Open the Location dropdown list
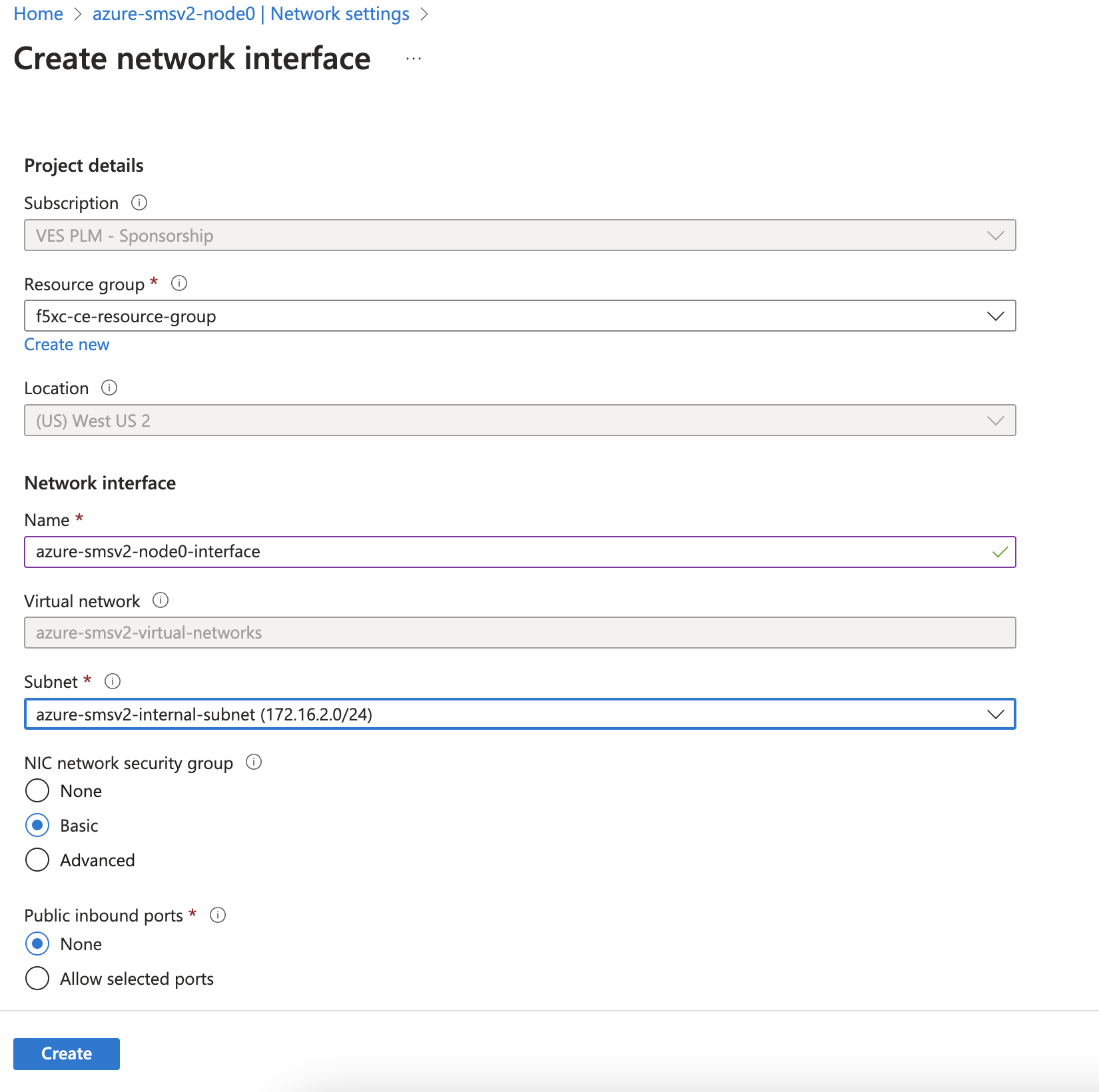Viewport: 1099px width, 1092px height. 995,420
